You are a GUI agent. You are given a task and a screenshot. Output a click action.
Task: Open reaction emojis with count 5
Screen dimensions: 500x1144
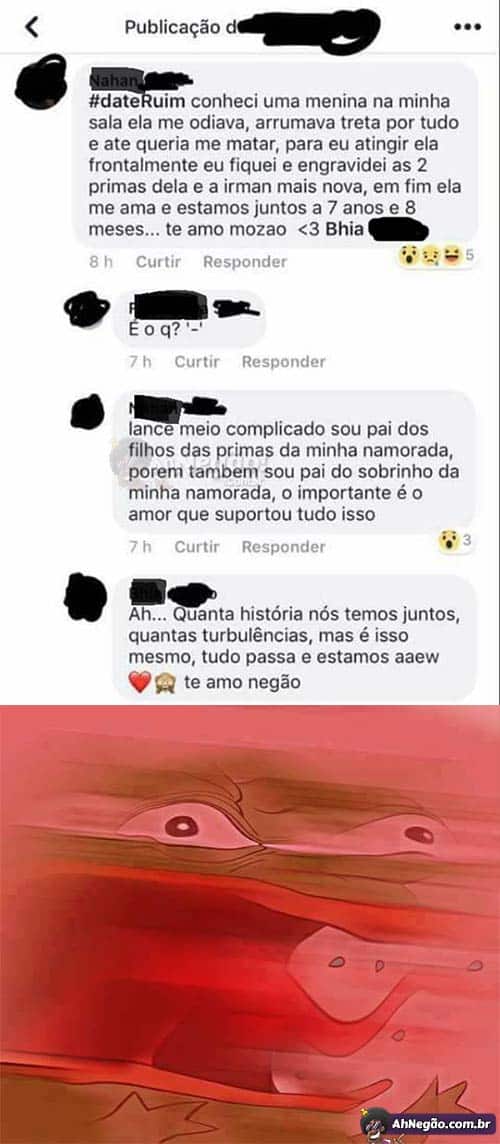point(437,256)
